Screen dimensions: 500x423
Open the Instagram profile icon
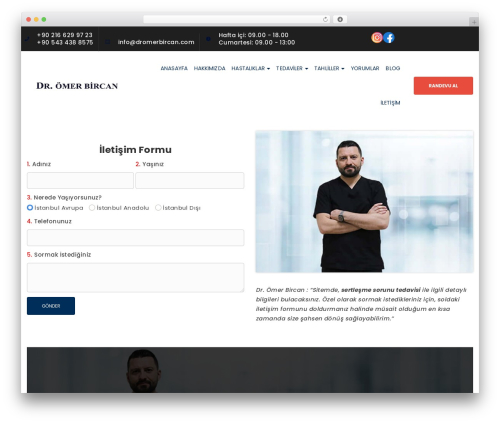click(x=377, y=38)
